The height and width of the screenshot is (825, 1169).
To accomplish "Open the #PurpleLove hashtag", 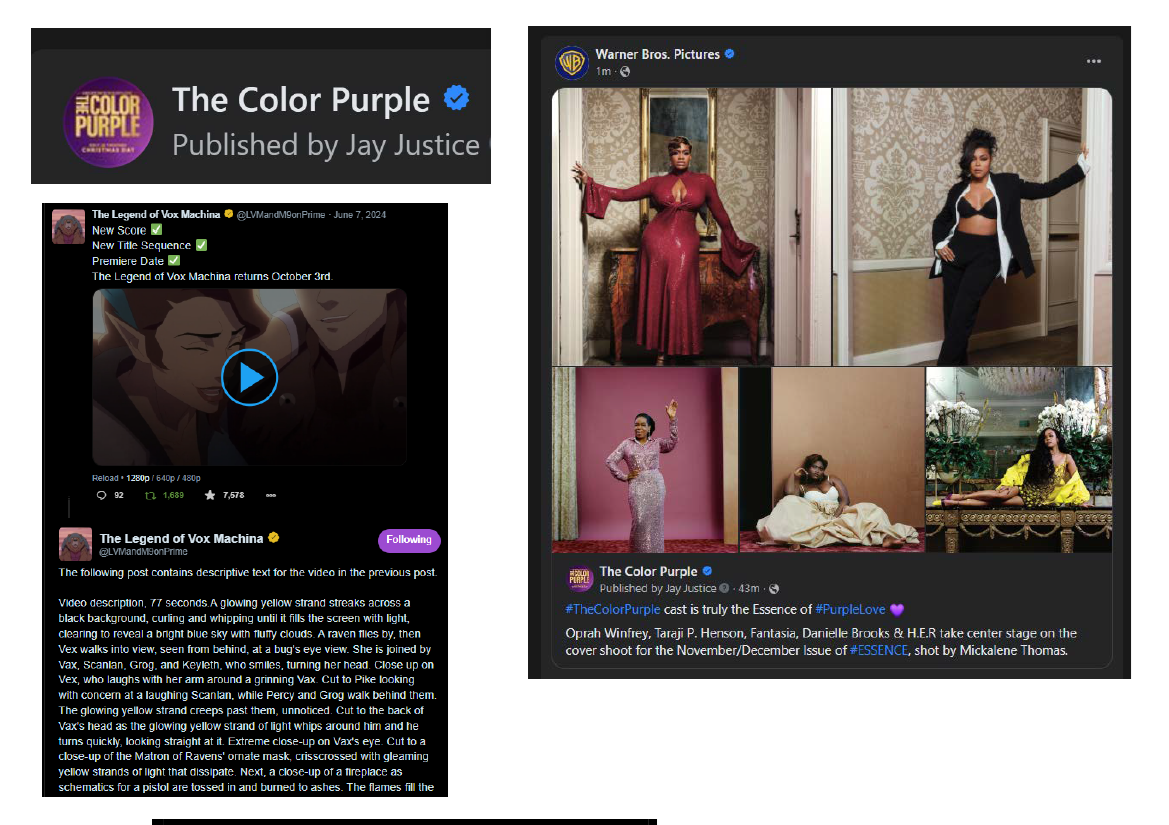I will pos(850,610).
